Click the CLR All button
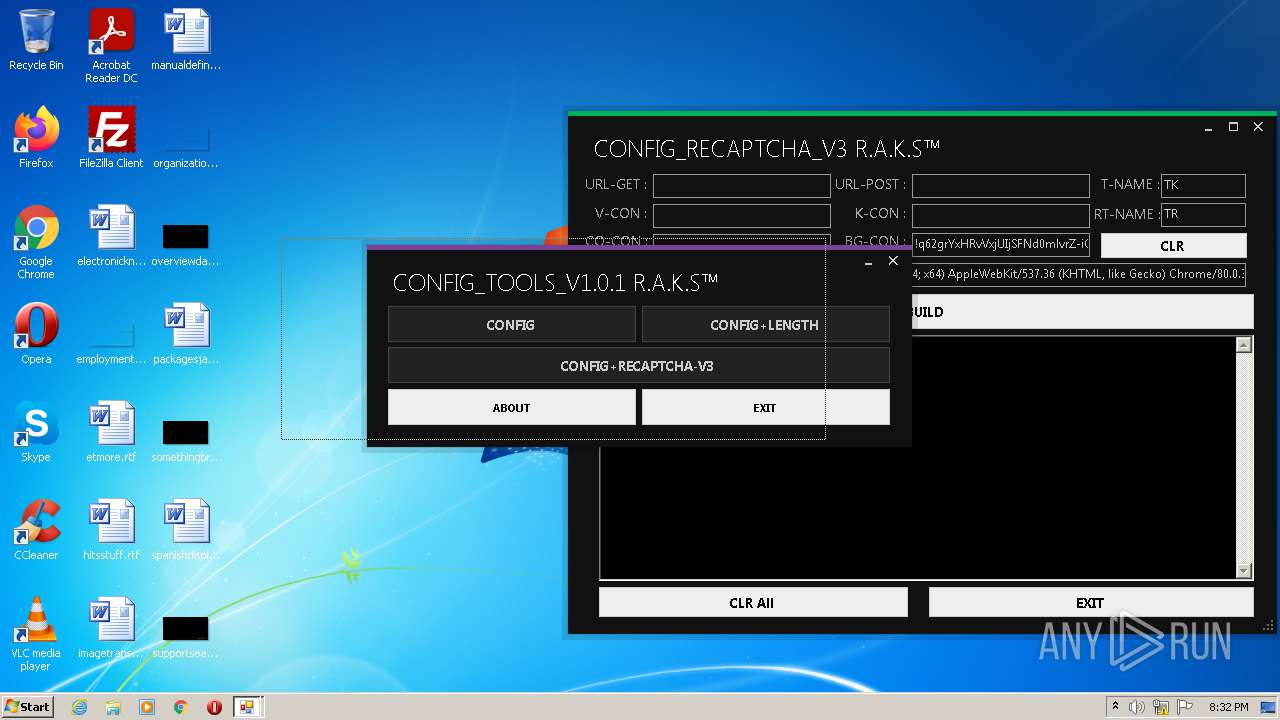Viewport: 1280px width, 720px height. point(753,603)
